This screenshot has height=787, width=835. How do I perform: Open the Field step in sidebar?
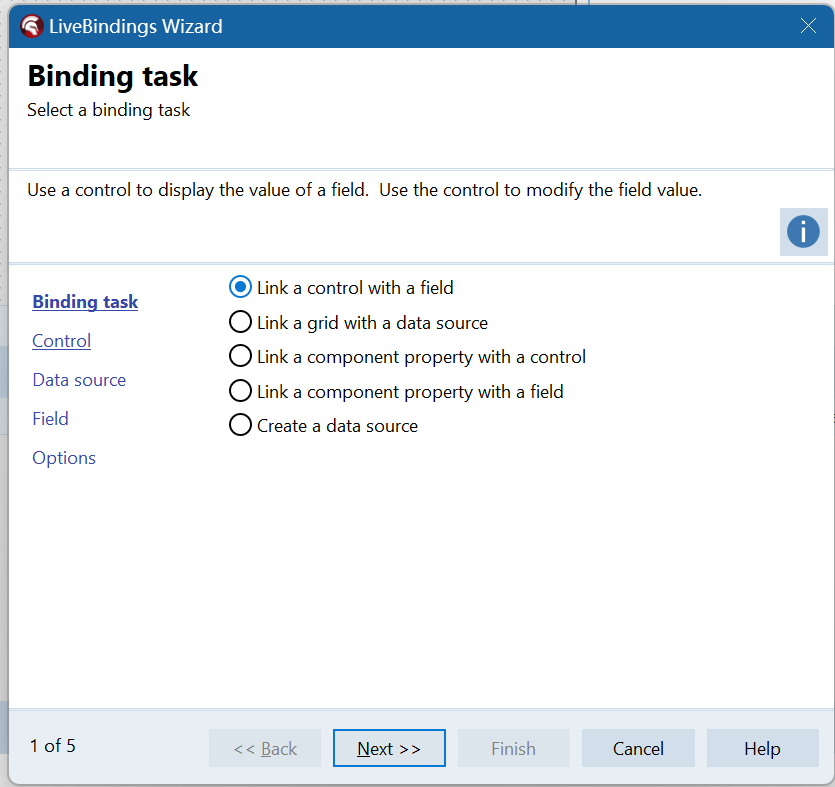[50, 419]
